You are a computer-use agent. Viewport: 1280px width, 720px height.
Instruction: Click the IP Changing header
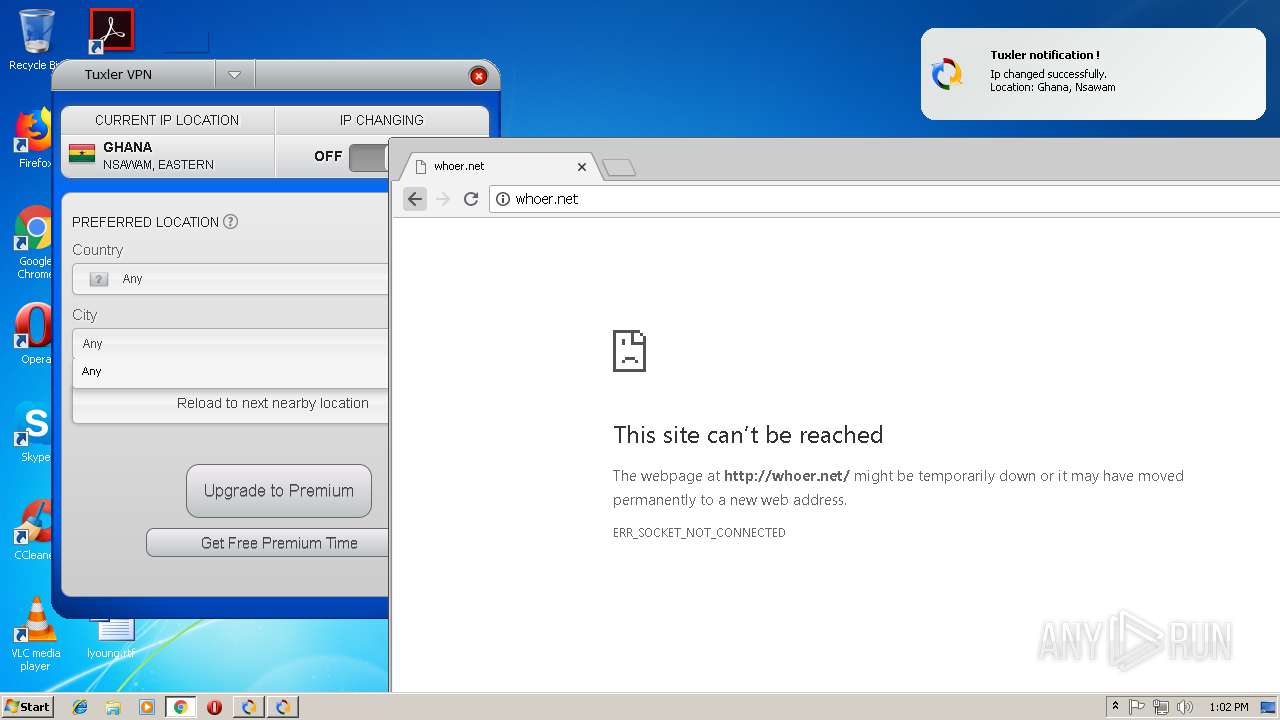point(381,120)
